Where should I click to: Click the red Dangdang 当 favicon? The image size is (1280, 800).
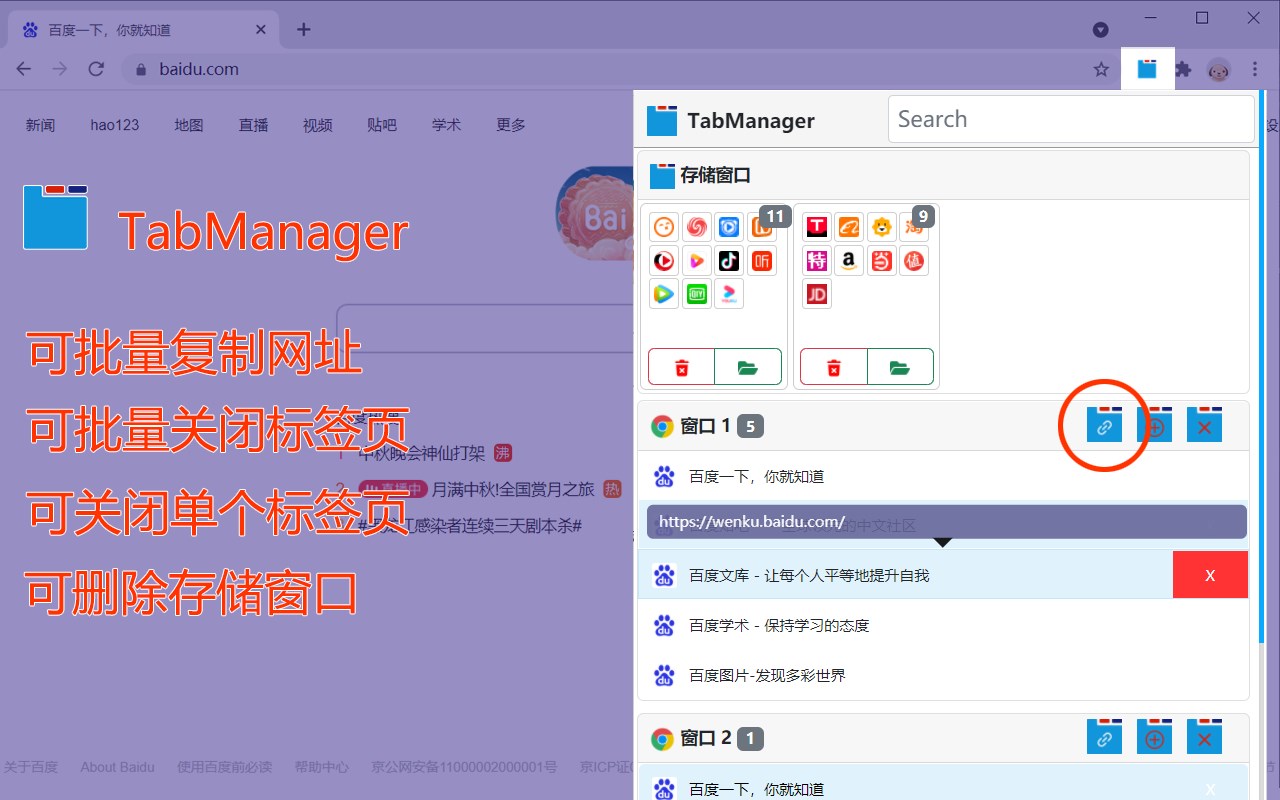click(x=881, y=261)
